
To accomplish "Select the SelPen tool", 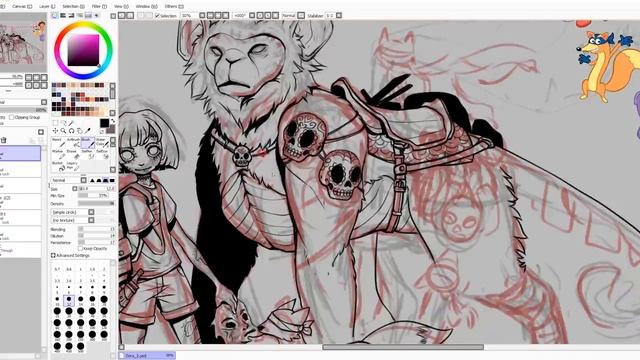I will (x=88, y=154).
